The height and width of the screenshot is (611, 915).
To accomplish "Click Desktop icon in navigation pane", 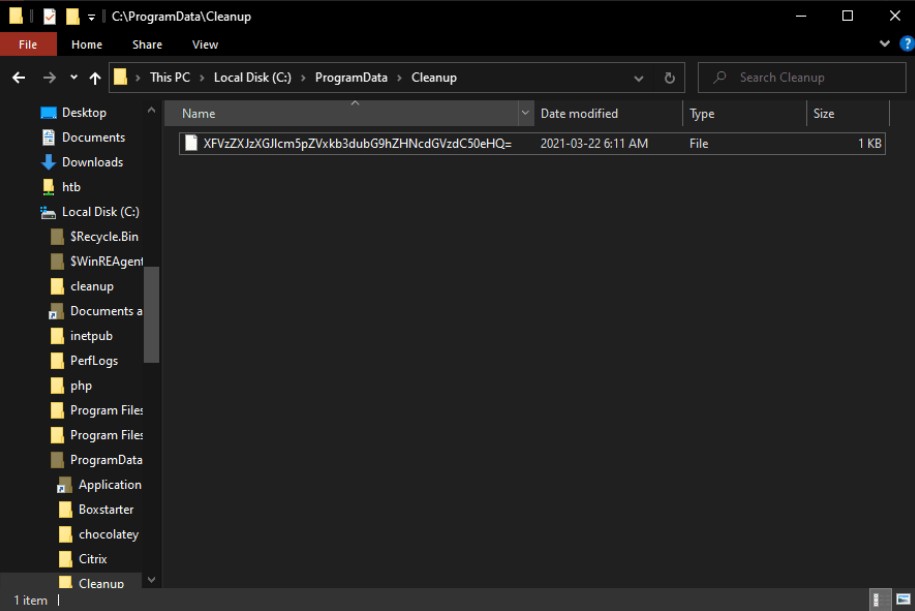I will pos(48,113).
